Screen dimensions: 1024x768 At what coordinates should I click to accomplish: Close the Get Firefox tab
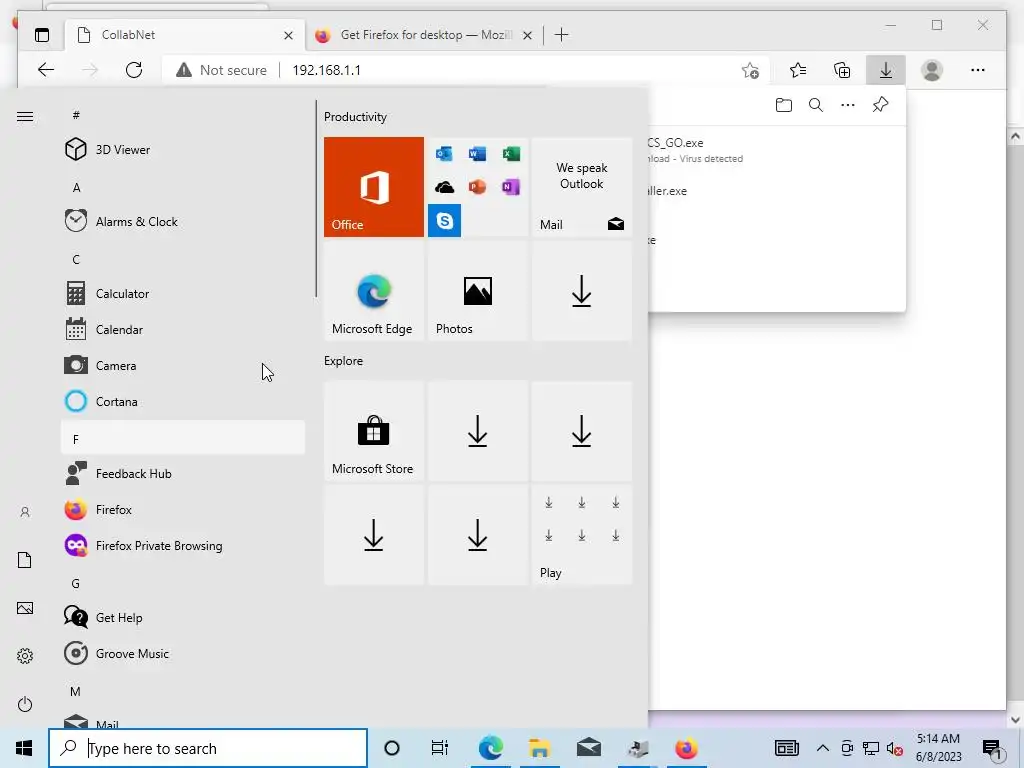click(x=527, y=35)
